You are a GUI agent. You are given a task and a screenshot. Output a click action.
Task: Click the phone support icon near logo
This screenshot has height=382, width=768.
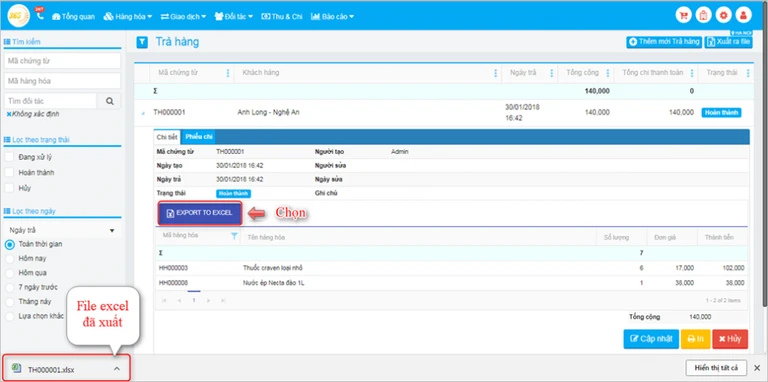tap(40, 16)
